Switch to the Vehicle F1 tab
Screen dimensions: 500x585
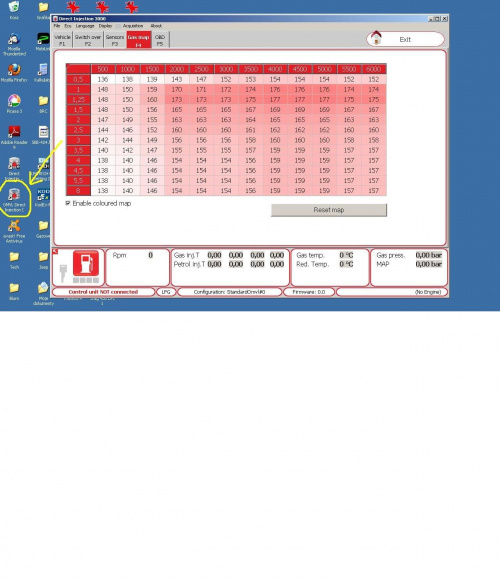point(62,40)
